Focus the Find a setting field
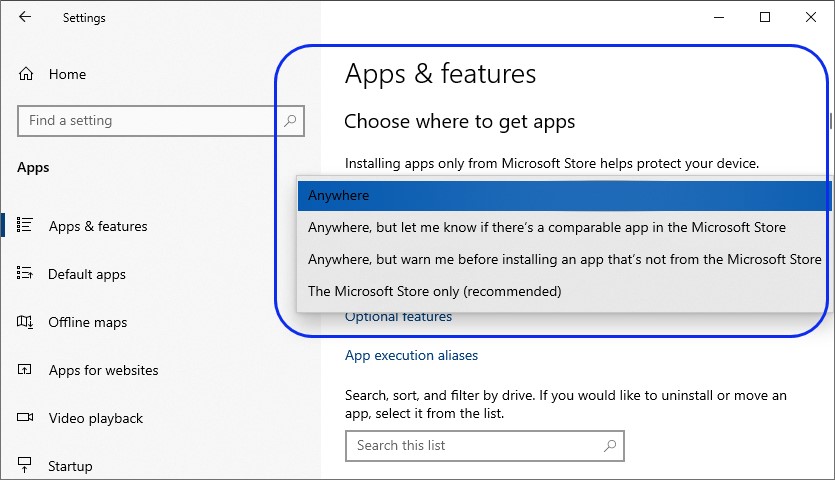 click(161, 121)
